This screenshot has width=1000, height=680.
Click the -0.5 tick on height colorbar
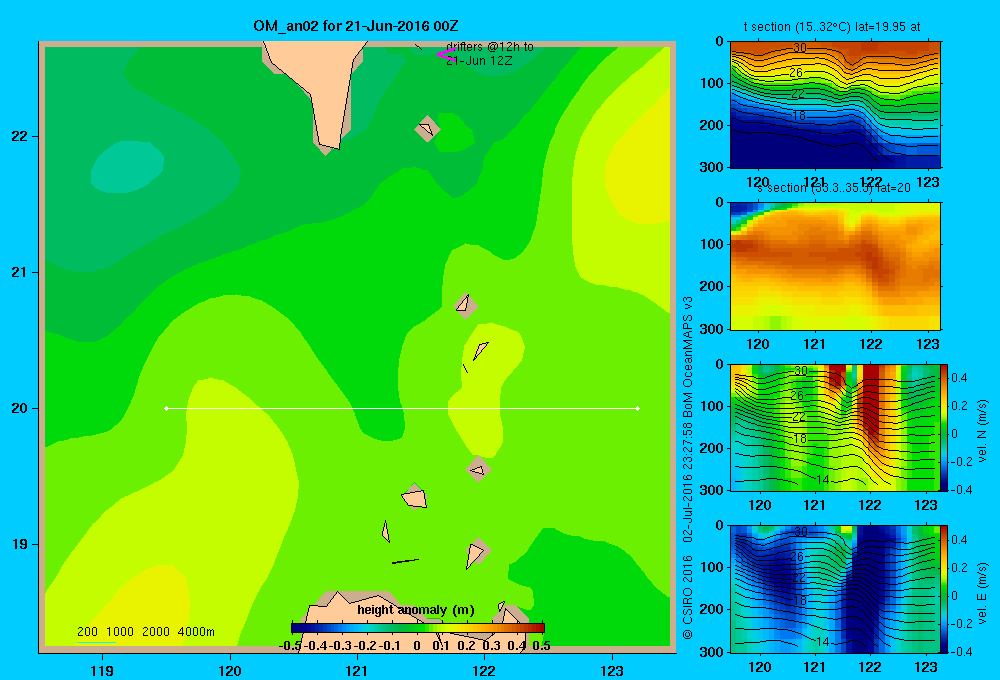[290, 646]
